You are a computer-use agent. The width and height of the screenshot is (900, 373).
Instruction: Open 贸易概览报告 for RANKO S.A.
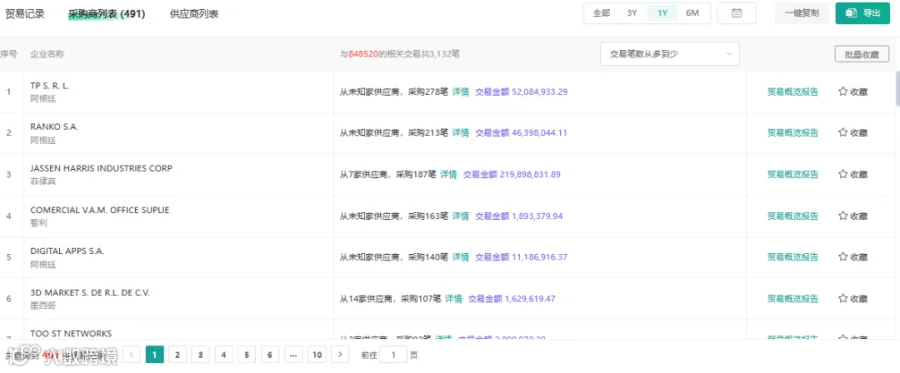coord(793,133)
